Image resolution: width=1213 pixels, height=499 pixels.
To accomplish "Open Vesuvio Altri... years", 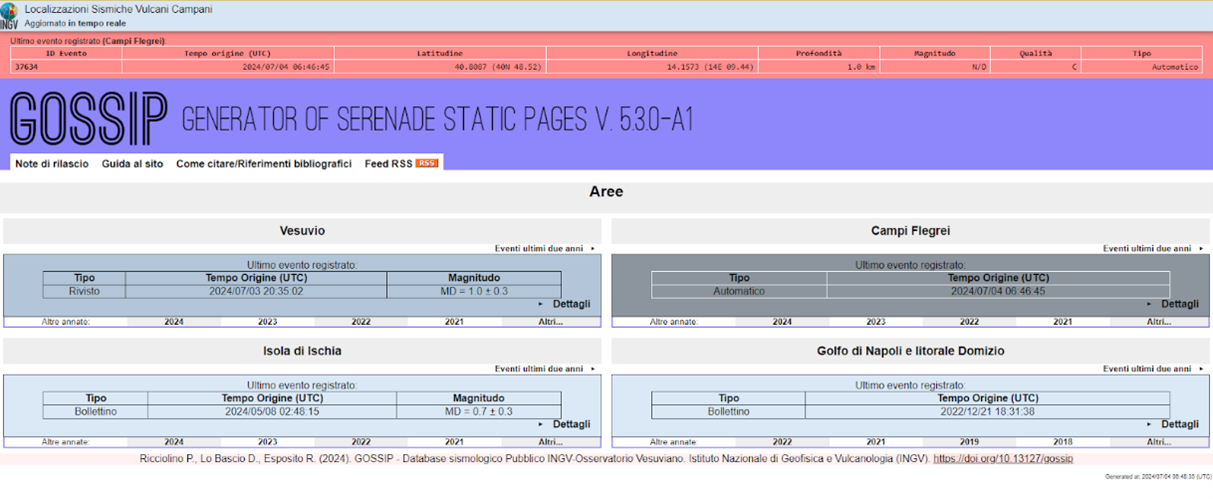I will (551, 322).
